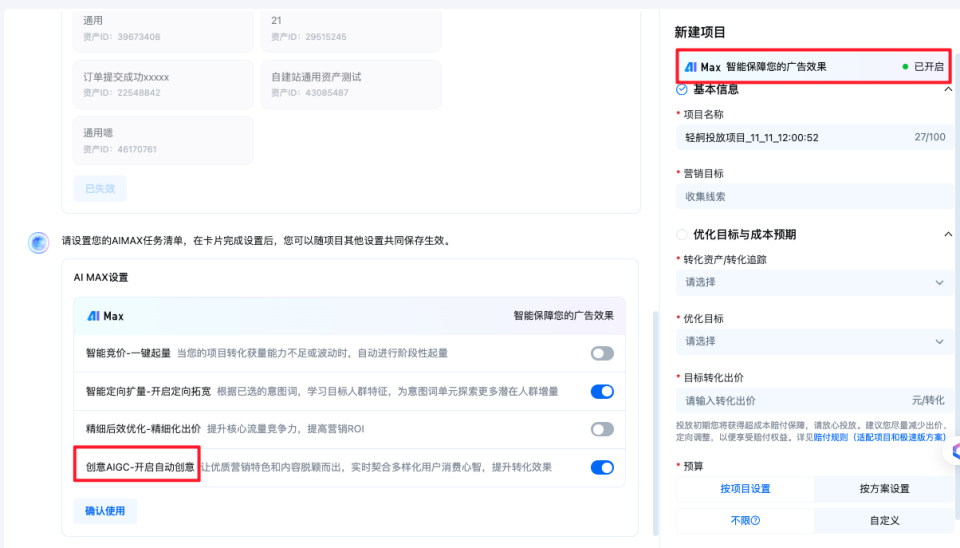Click the 智能定向扩量-开启定向拓宽 label

coord(148,391)
